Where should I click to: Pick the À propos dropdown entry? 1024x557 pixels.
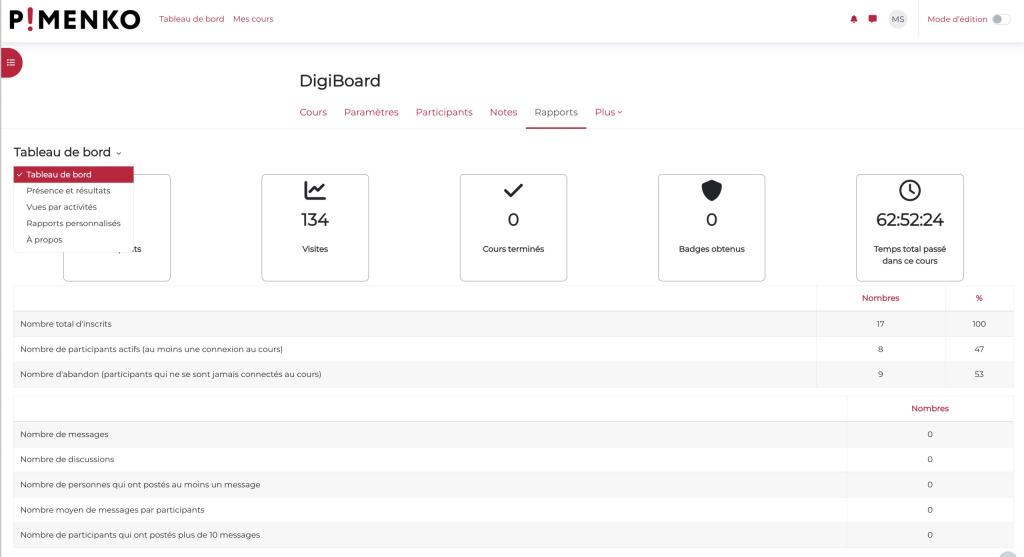click(44, 240)
